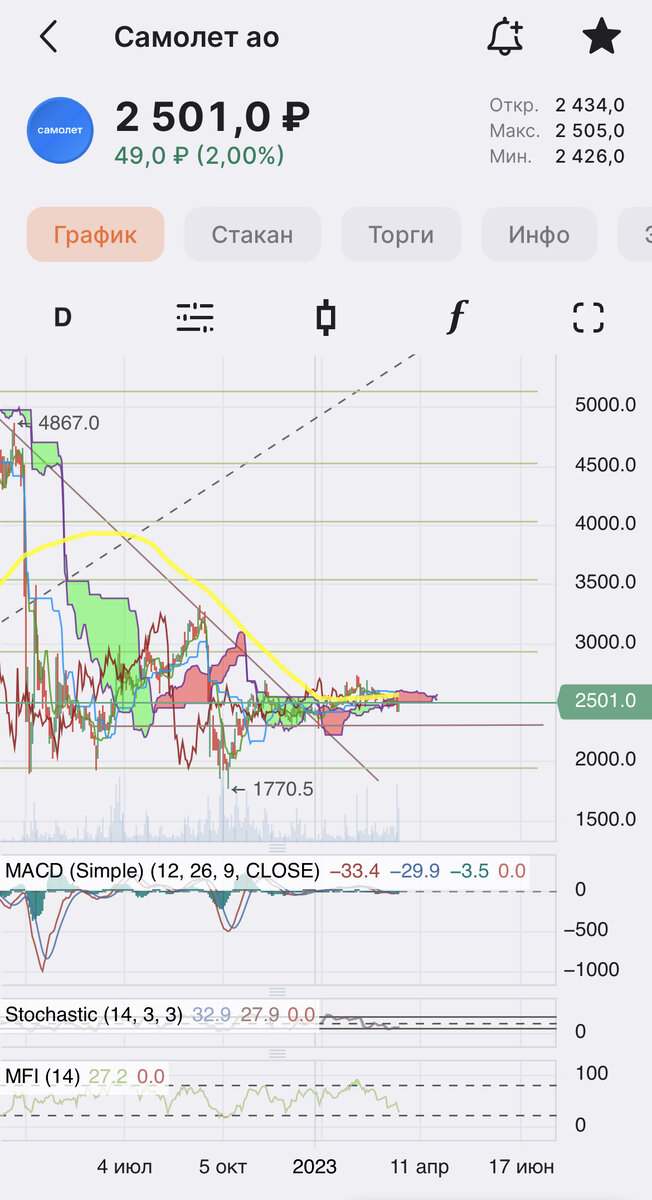
Task: Change the D timeframe selector
Action: pyautogui.click(x=62, y=318)
